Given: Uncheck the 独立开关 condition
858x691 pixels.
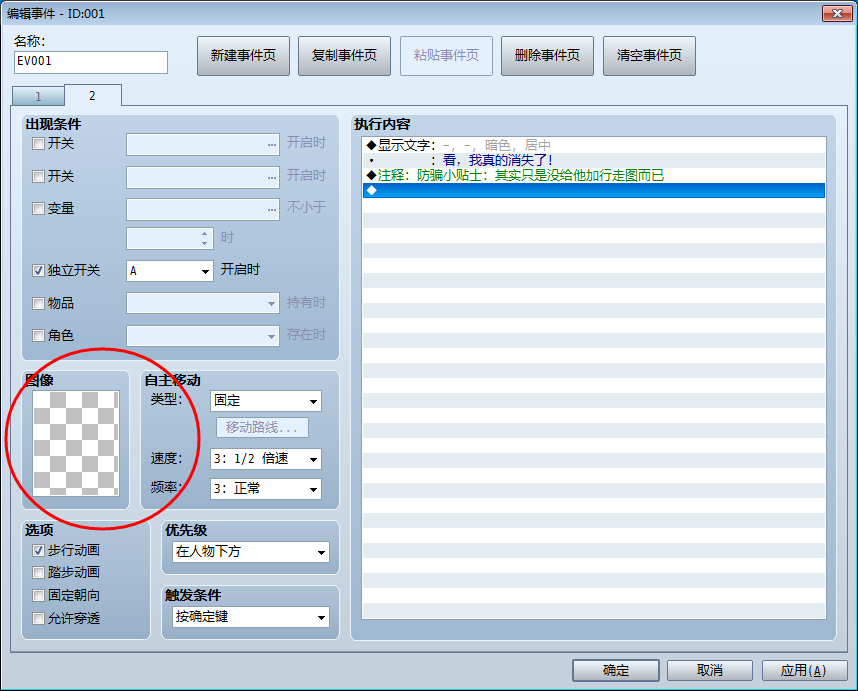Looking at the screenshot, I should tap(38, 270).
